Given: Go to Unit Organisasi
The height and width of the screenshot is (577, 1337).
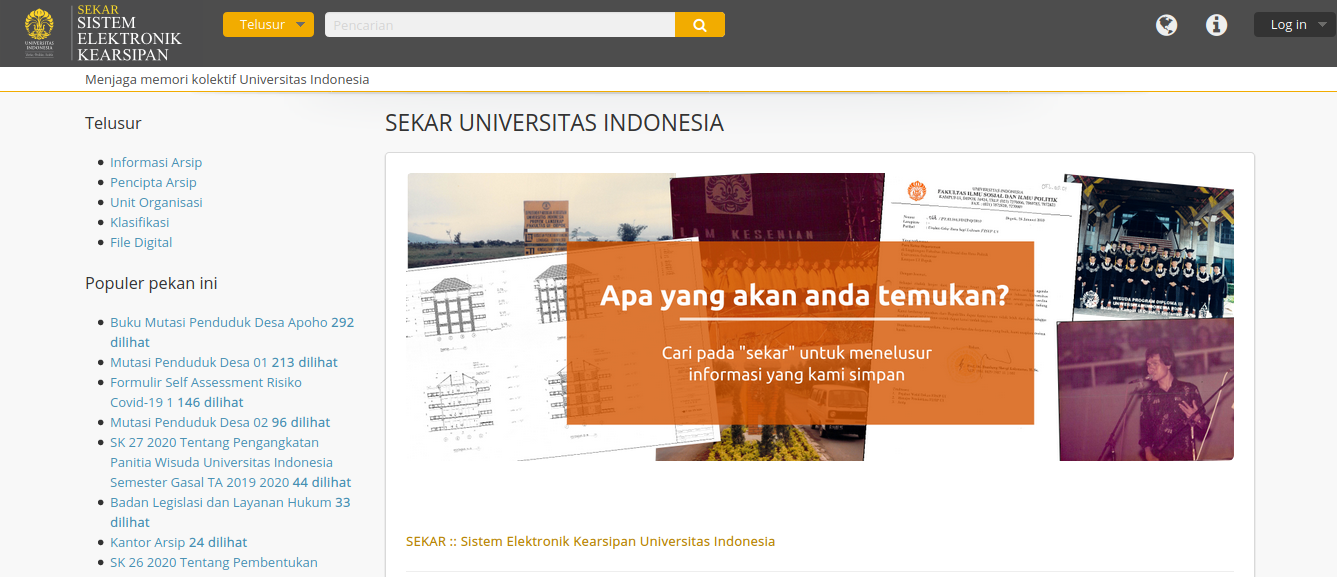Looking at the screenshot, I should (156, 202).
